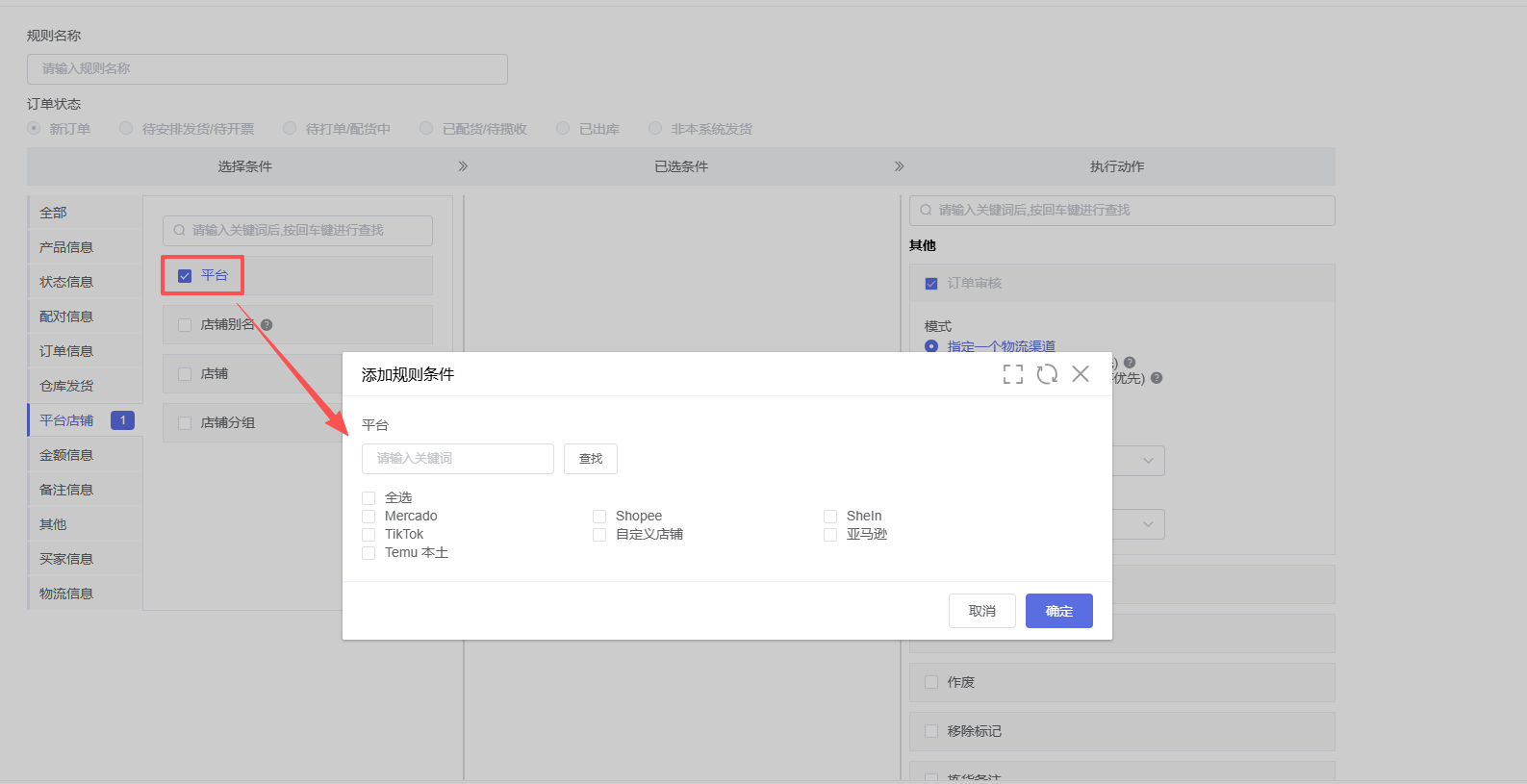1527x784 pixels.
Task: Open 订单信息 category in sidebar
Action: click(x=66, y=351)
